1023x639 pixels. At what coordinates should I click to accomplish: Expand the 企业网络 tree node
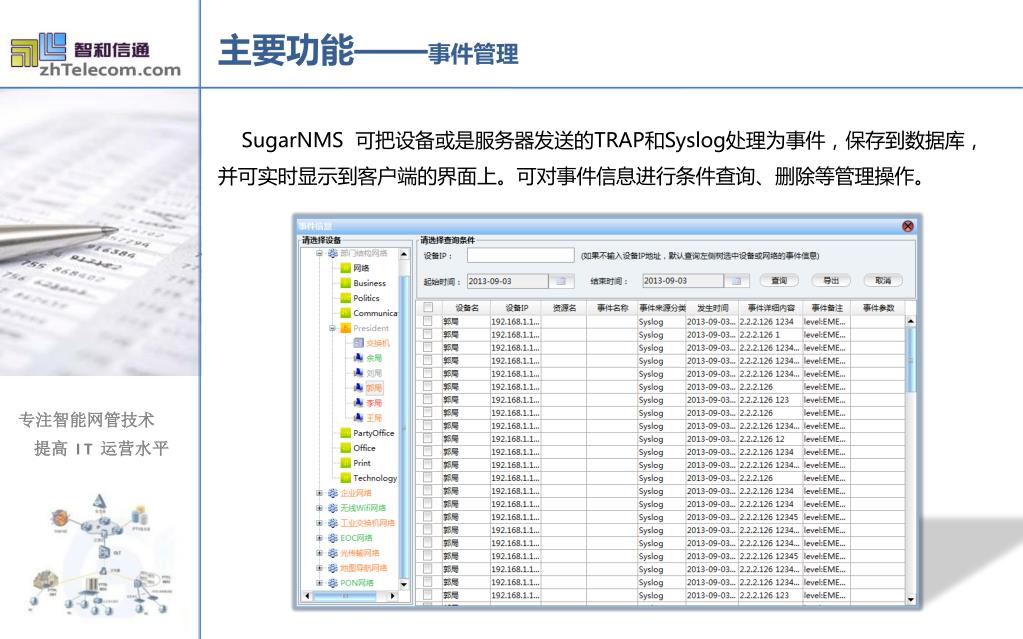[320, 493]
